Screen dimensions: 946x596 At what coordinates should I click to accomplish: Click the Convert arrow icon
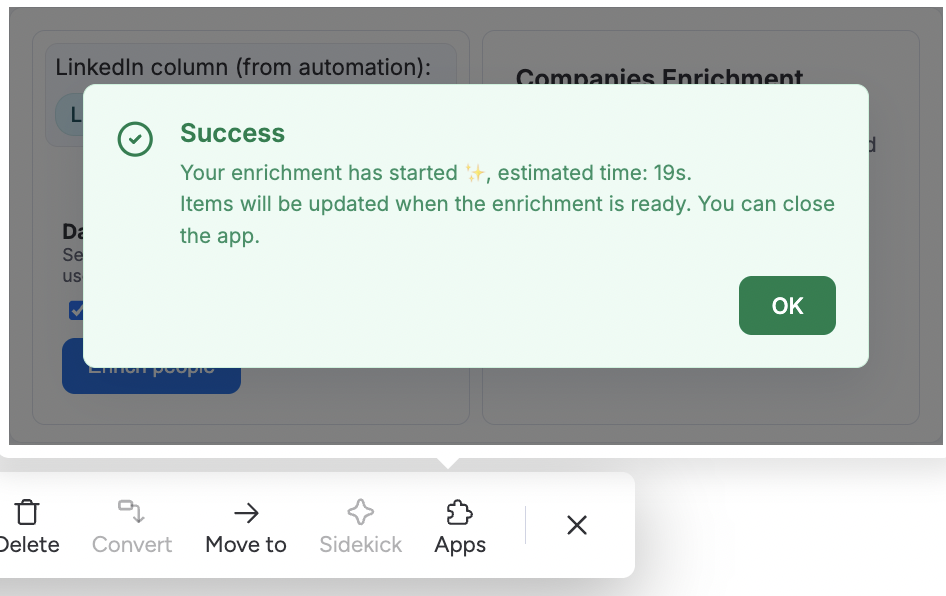tap(131, 513)
